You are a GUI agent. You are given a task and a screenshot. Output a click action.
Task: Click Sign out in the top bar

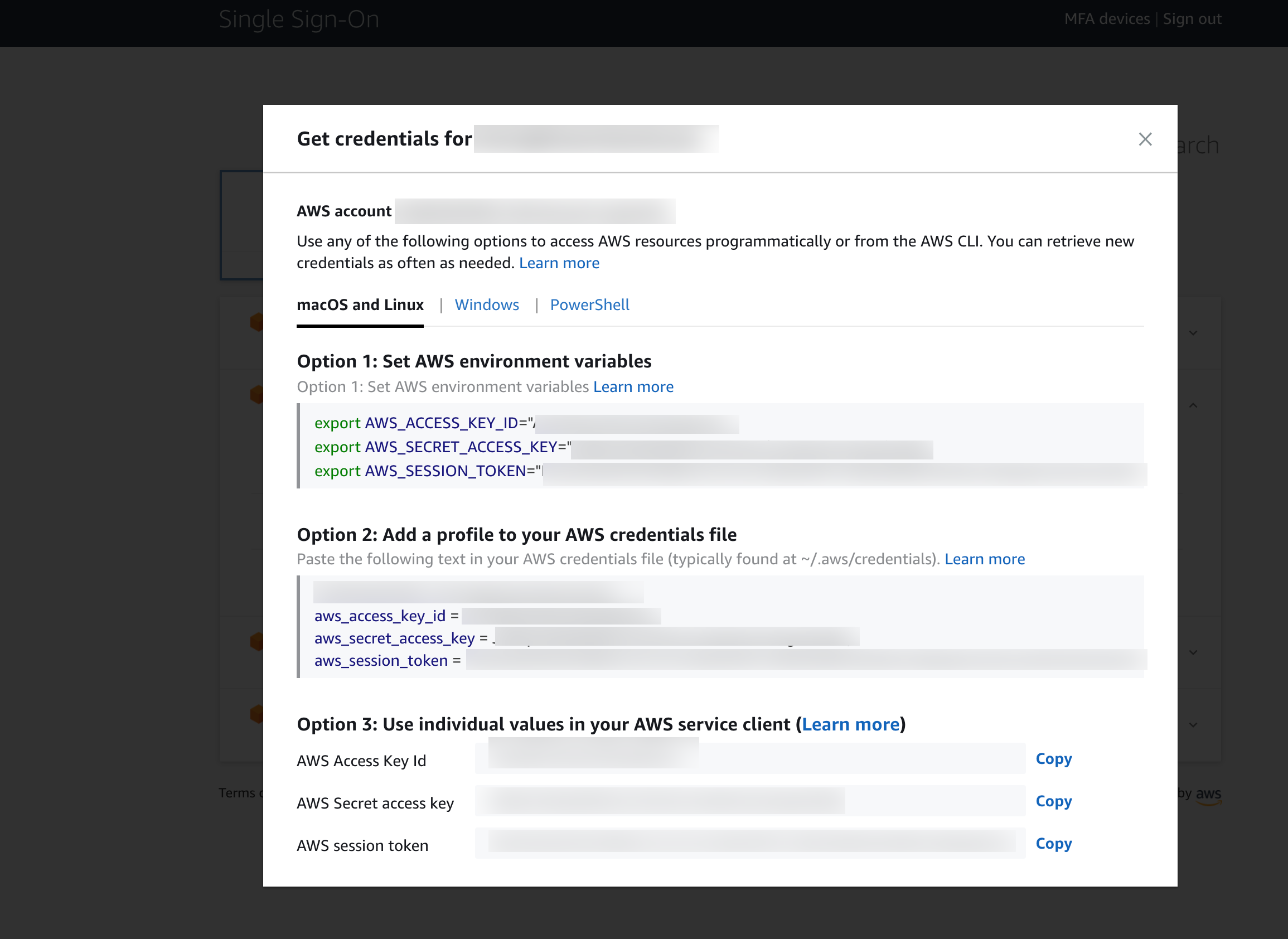click(1192, 18)
